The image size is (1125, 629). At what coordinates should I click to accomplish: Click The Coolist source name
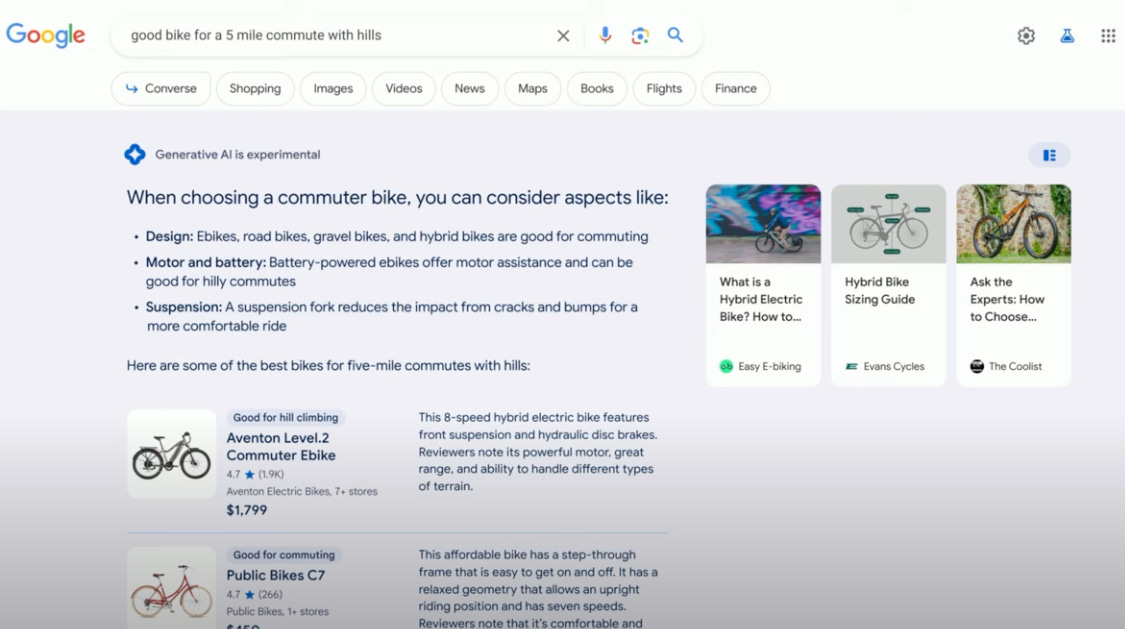pos(1015,366)
